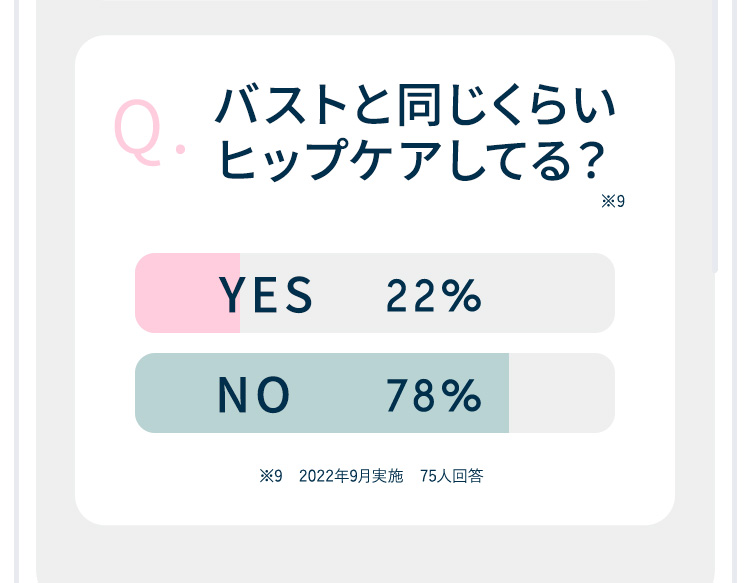Click the footnote 2022年9月実施 text

click(x=351, y=476)
